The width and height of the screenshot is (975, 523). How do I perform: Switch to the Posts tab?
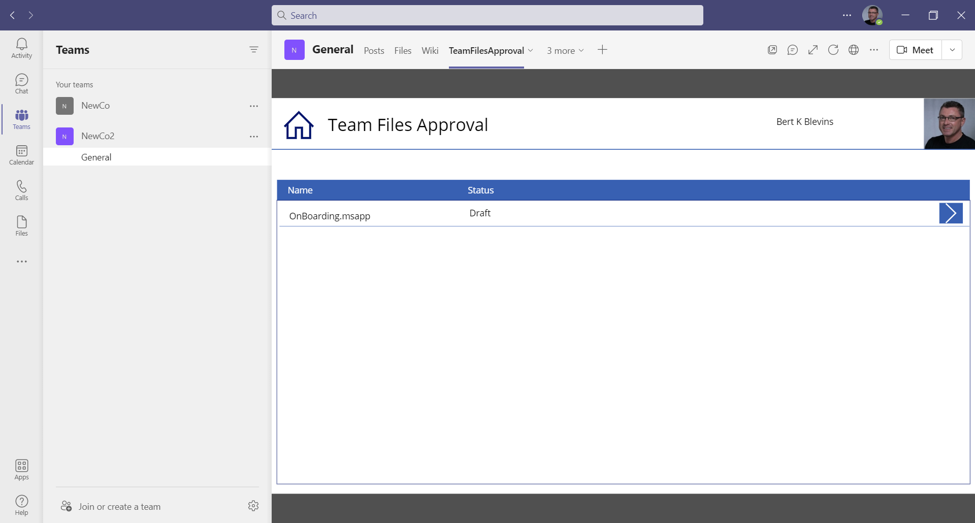(374, 51)
